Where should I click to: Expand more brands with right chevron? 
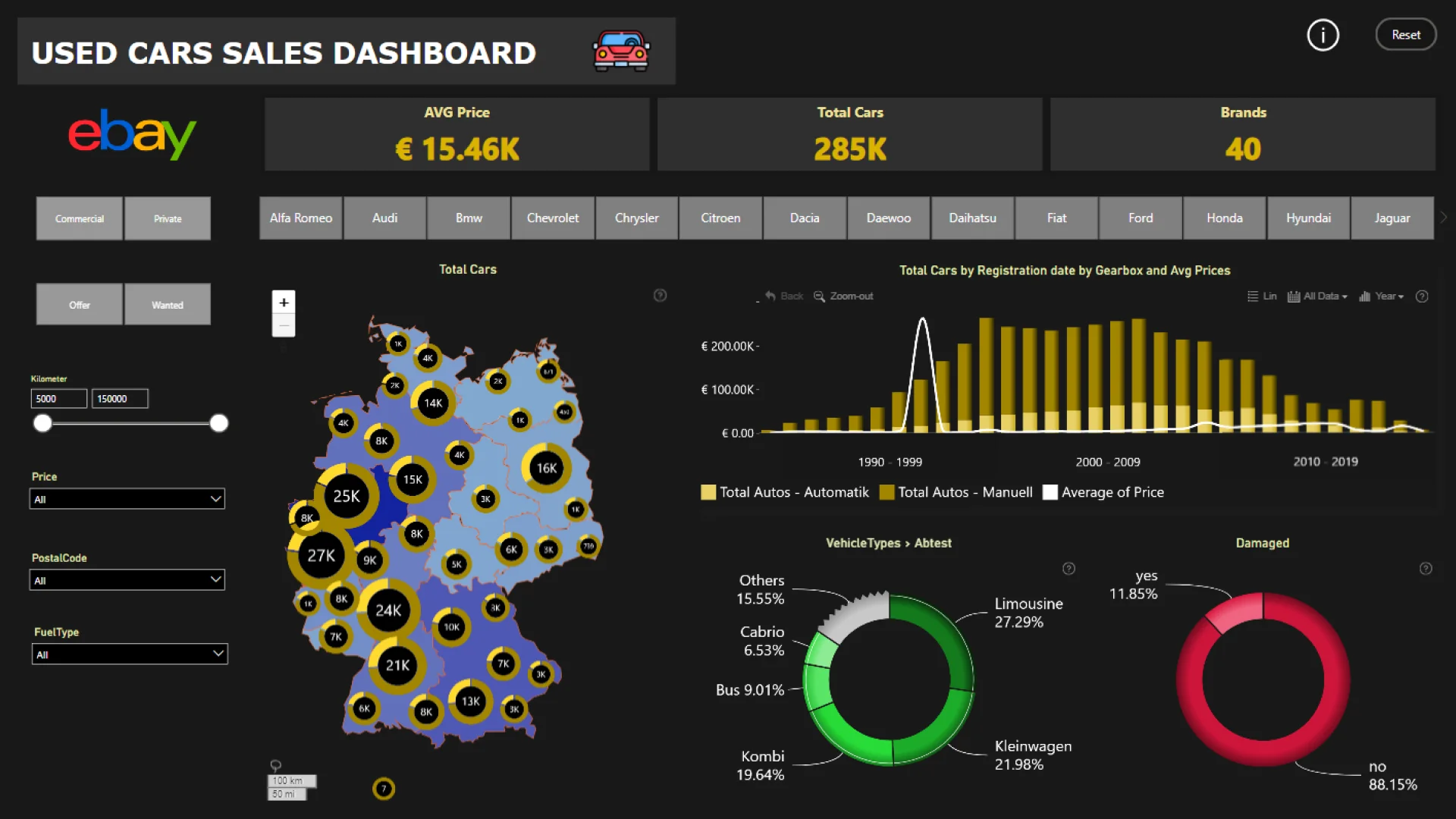point(1444,218)
